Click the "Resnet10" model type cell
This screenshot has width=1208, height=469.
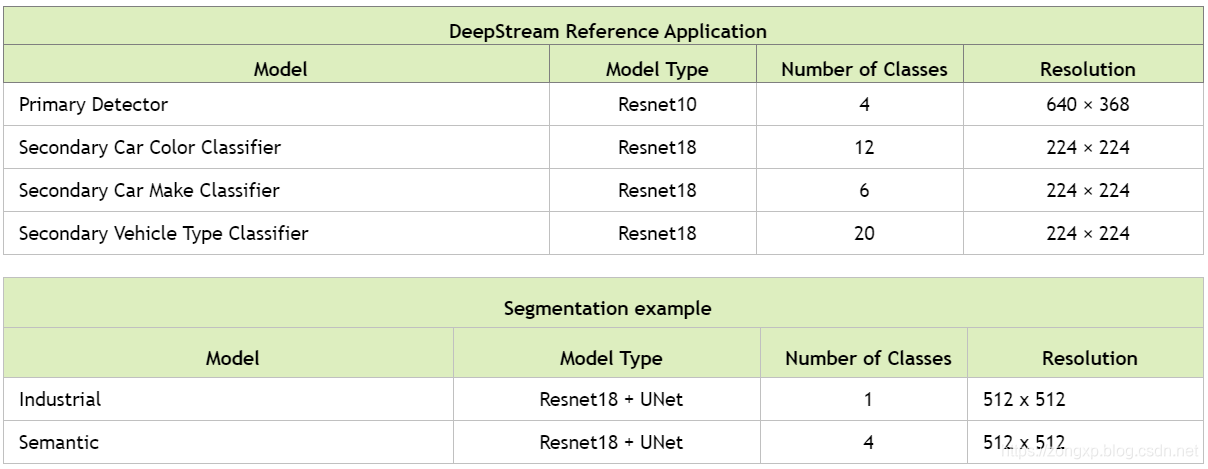[657, 104]
